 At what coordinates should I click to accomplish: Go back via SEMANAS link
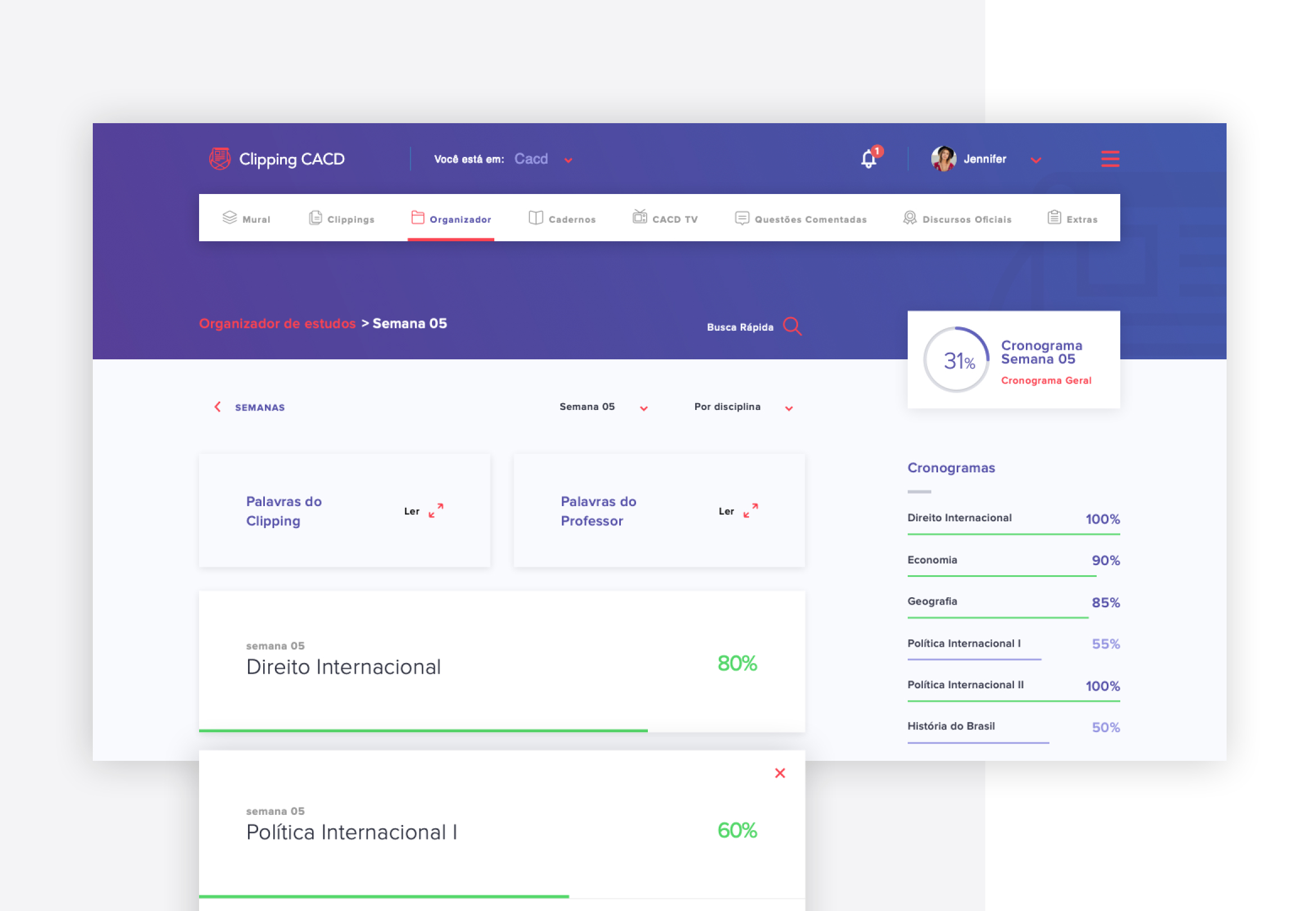pyautogui.click(x=259, y=407)
